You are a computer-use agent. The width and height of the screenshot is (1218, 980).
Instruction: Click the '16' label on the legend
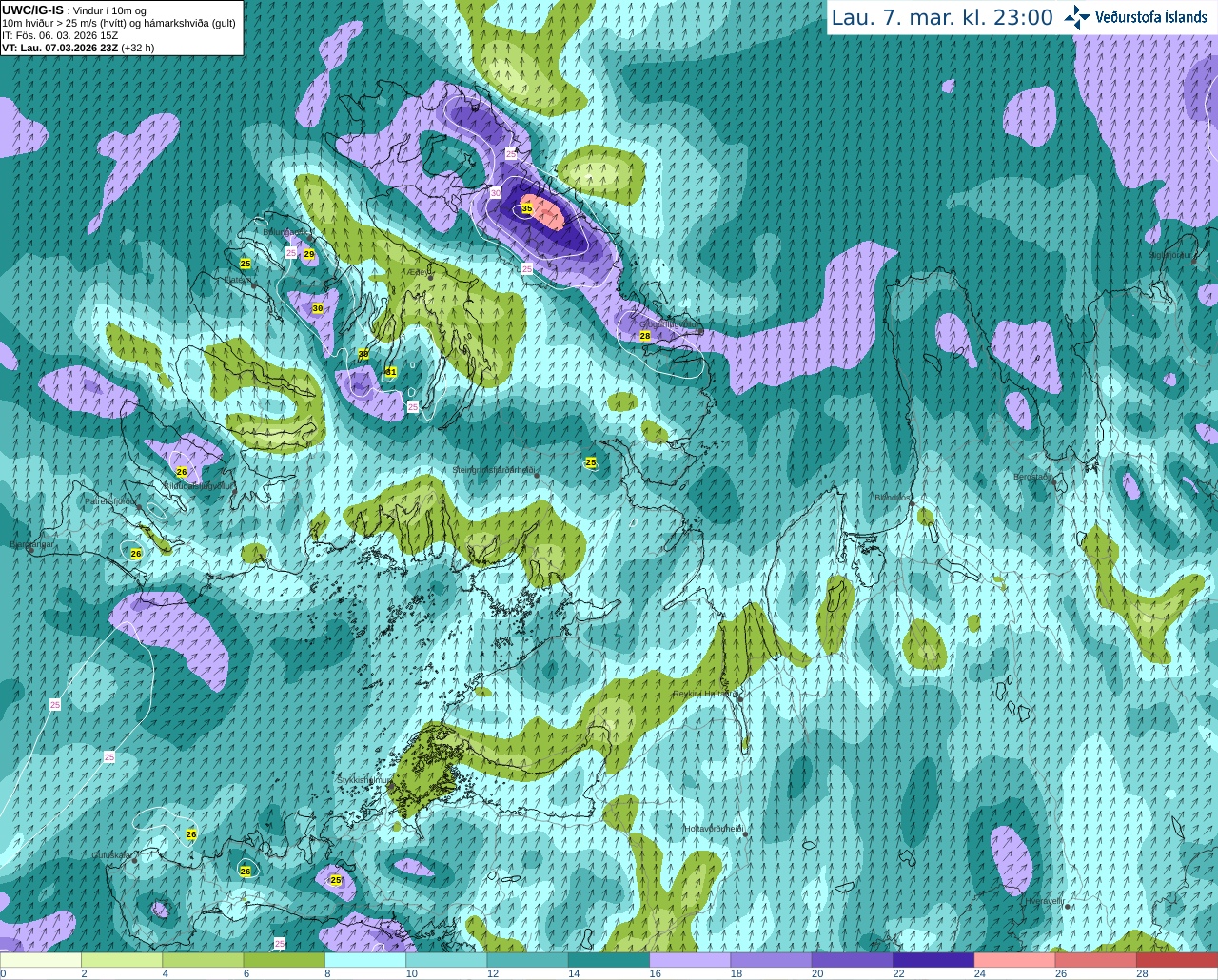click(x=656, y=973)
